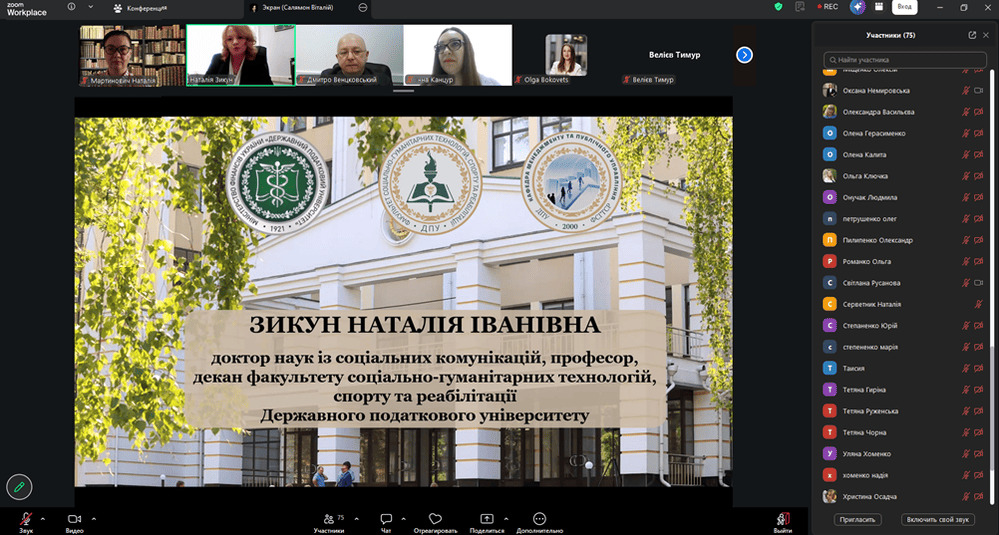The width and height of the screenshot is (999, 535).
Task: Unmute microphone with the Звук button
Action: tap(26, 519)
